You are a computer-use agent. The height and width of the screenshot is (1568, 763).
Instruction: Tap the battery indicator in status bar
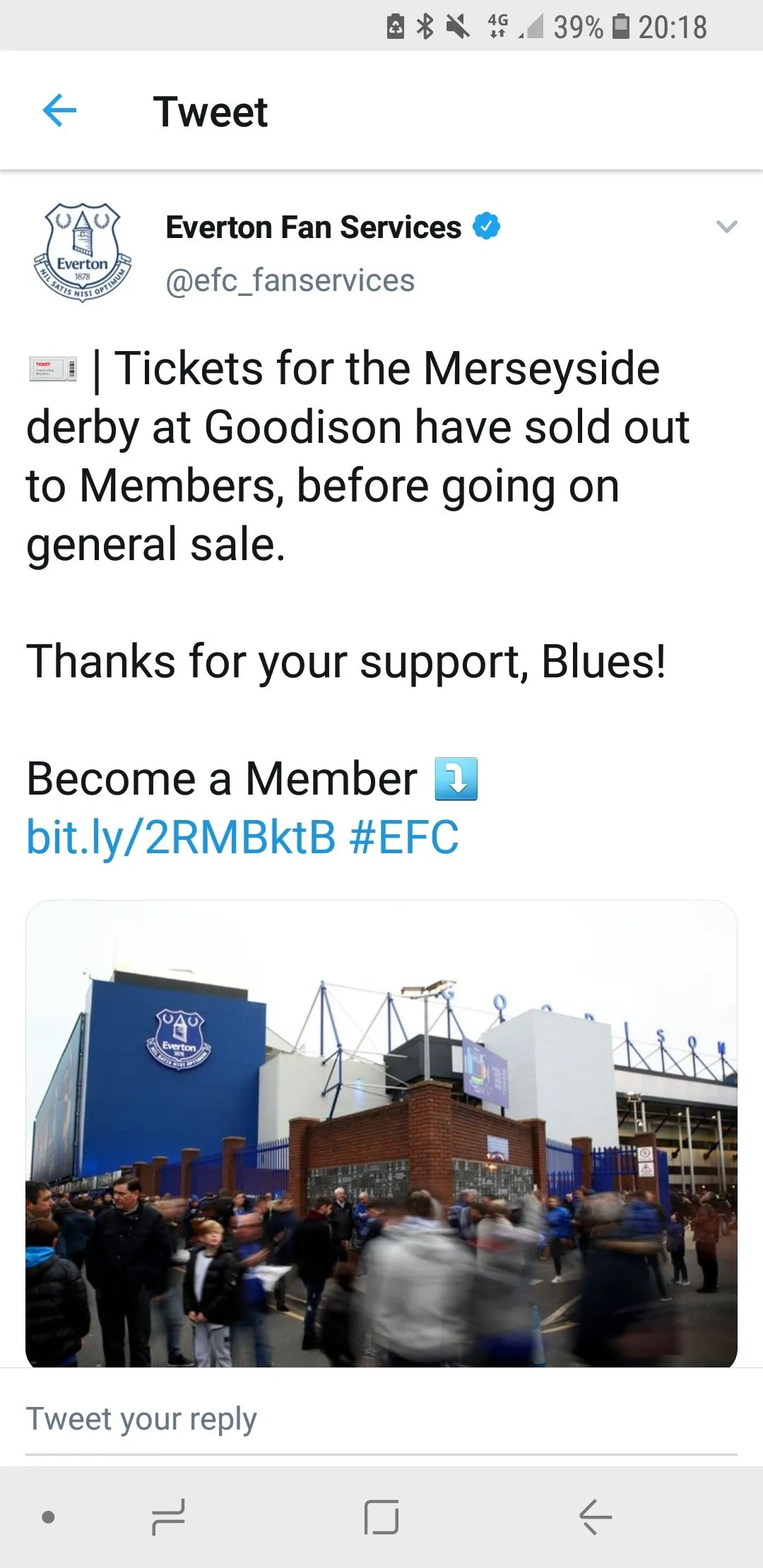(620, 27)
